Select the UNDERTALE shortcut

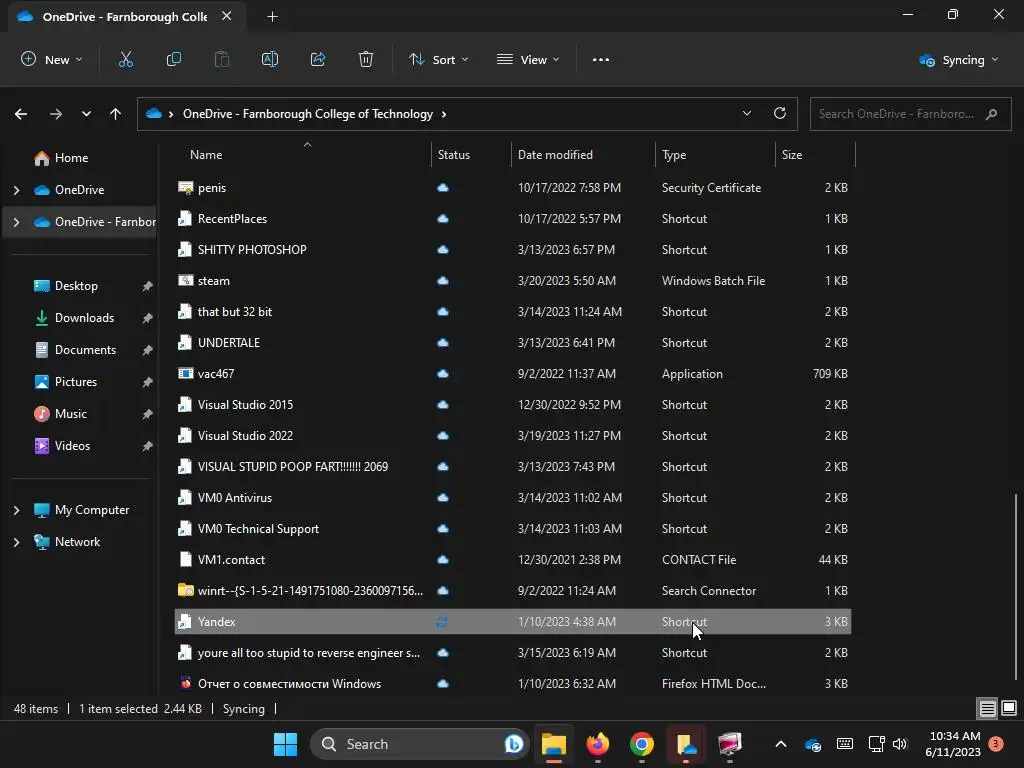coord(513,342)
